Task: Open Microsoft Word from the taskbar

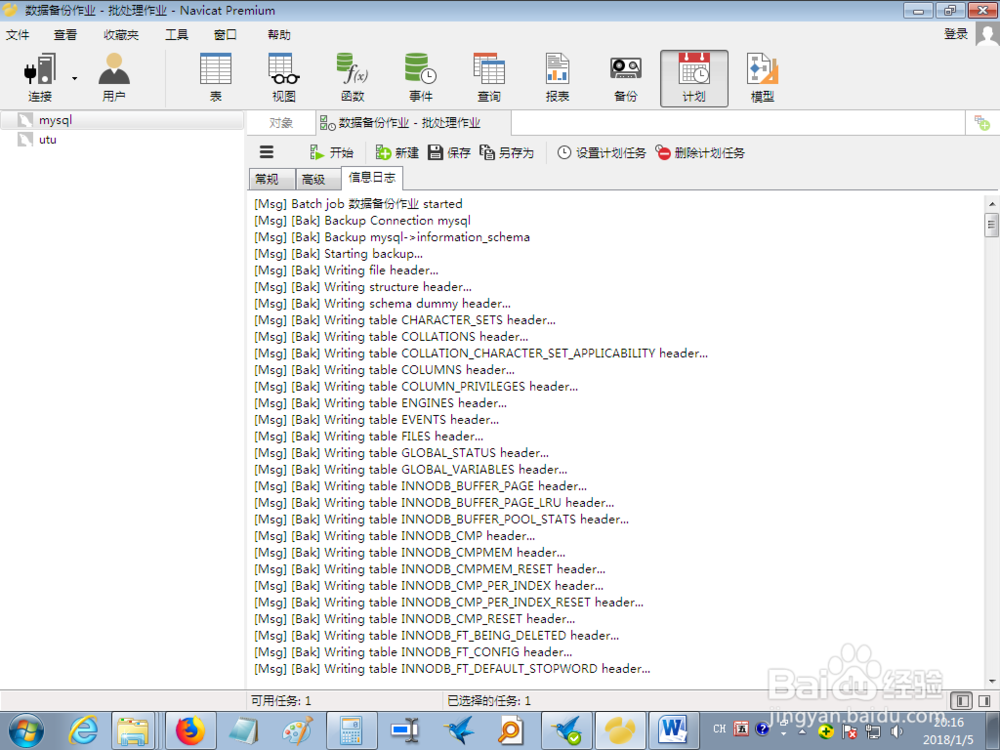Action: click(x=673, y=731)
